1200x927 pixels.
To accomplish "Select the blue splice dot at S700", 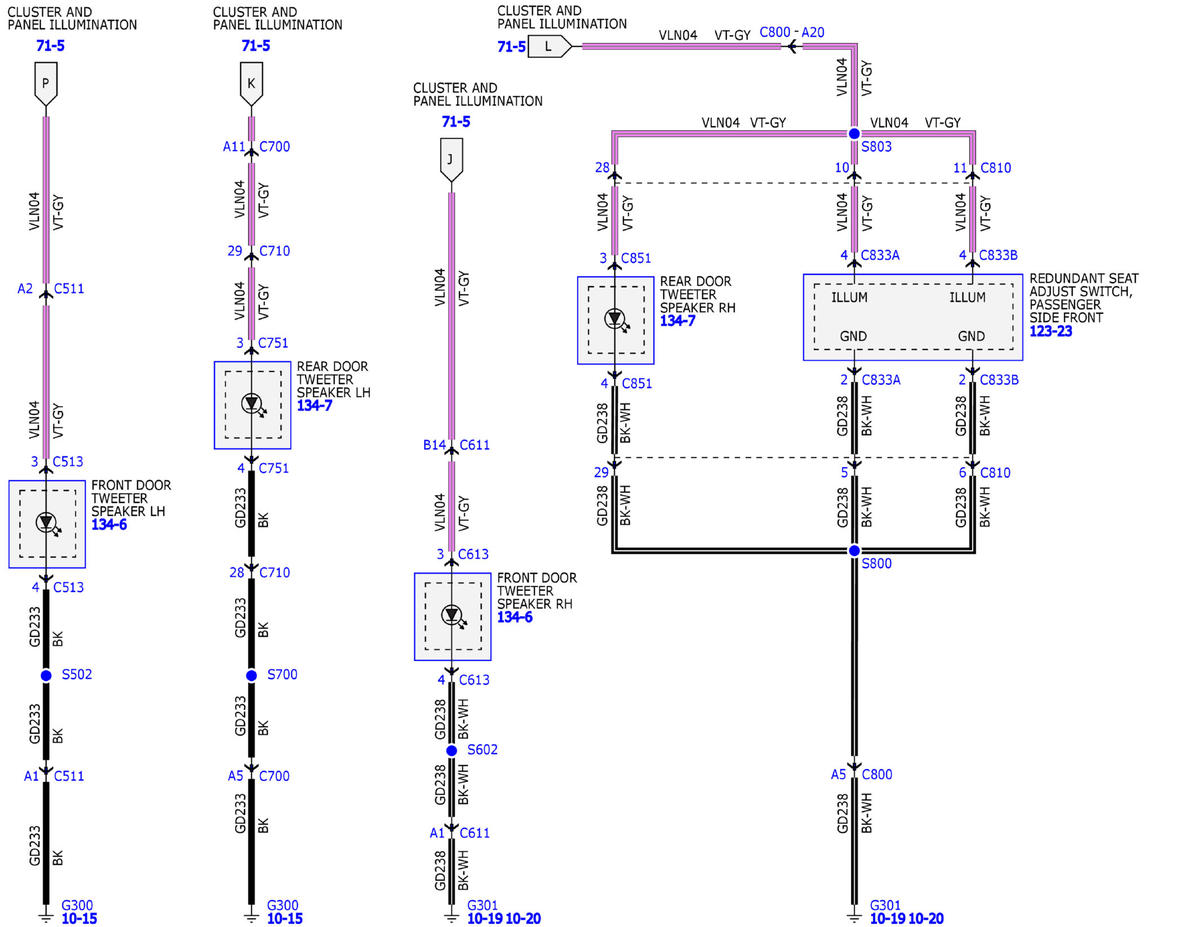I will (251, 676).
